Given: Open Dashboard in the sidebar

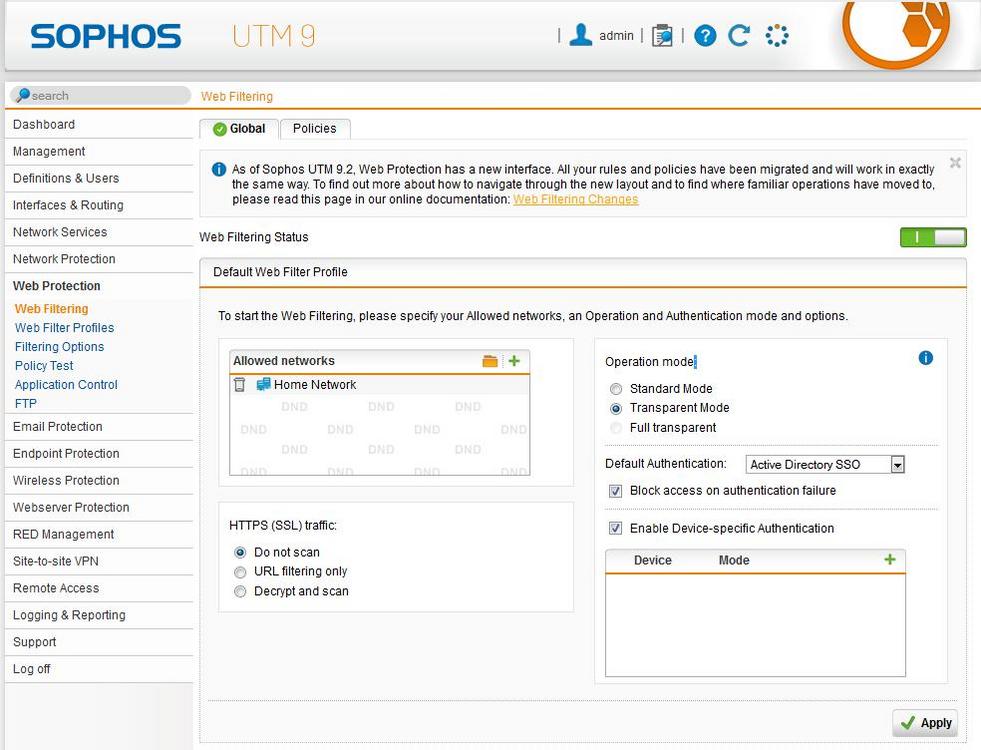Looking at the screenshot, I should (99, 124).
